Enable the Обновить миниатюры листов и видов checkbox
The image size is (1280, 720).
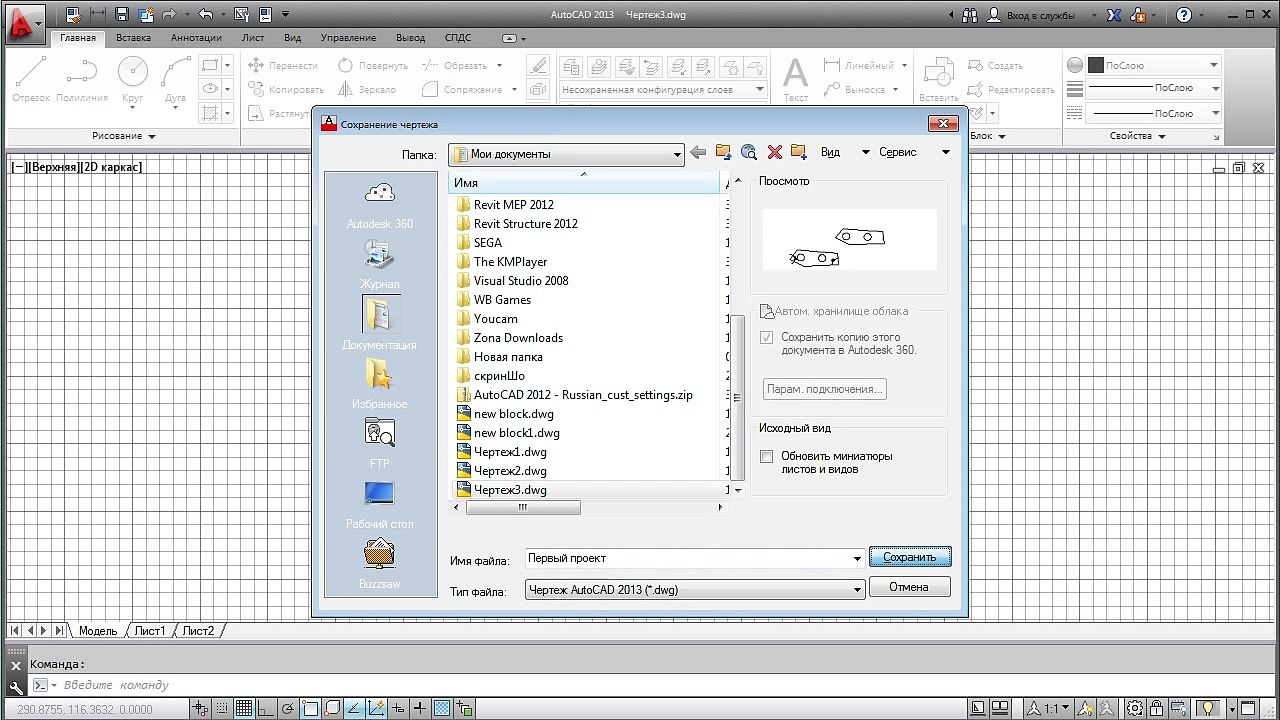(x=767, y=457)
